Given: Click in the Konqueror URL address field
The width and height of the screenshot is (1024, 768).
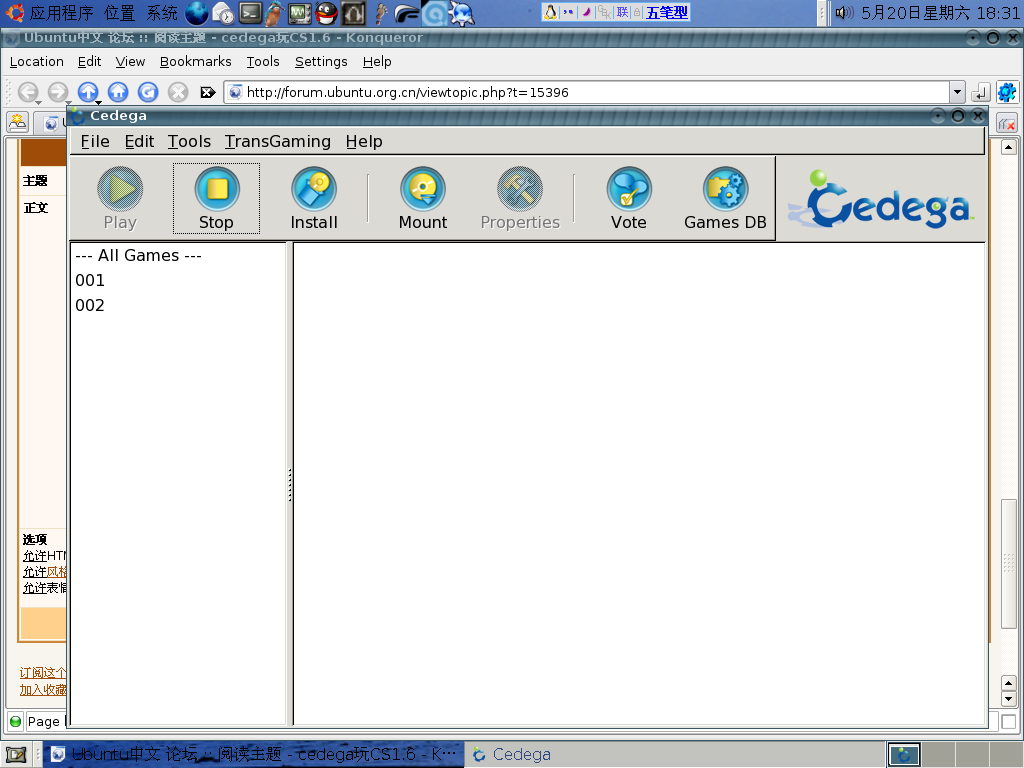Looking at the screenshot, I should pos(586,92).
